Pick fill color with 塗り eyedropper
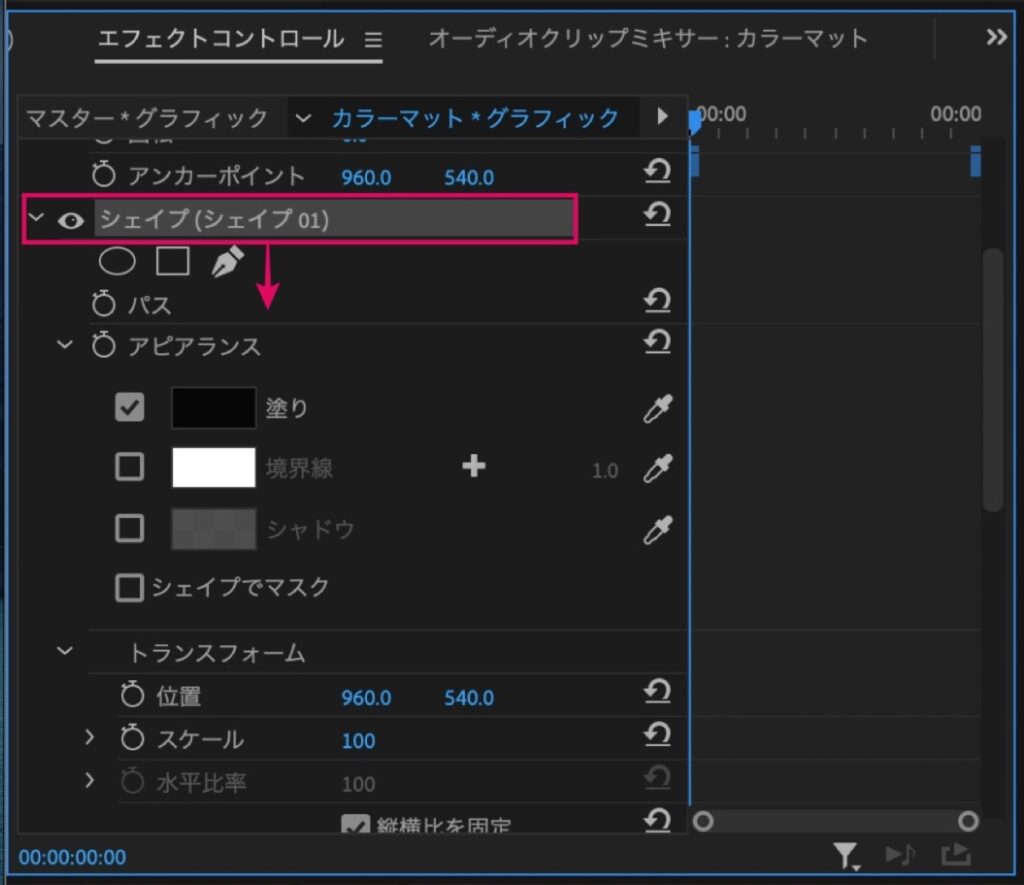The height and width of the screenshot is (885, 1024). click(x=658, y=409)
